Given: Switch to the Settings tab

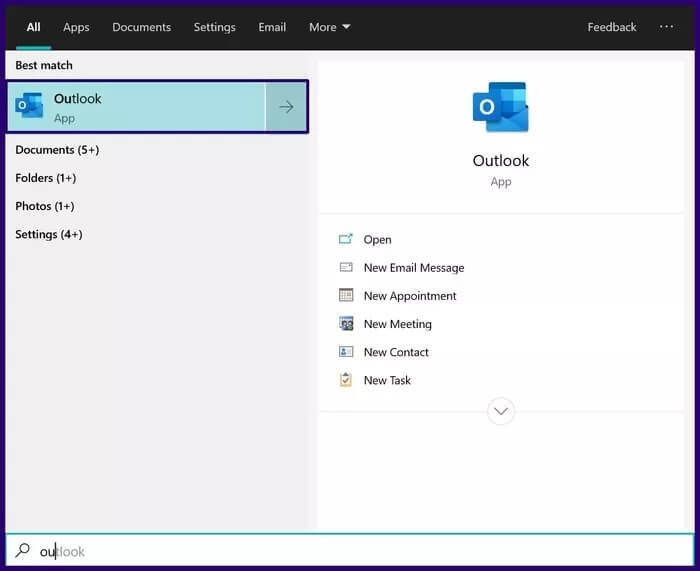Looking at the screenshot, I should 214,27.
